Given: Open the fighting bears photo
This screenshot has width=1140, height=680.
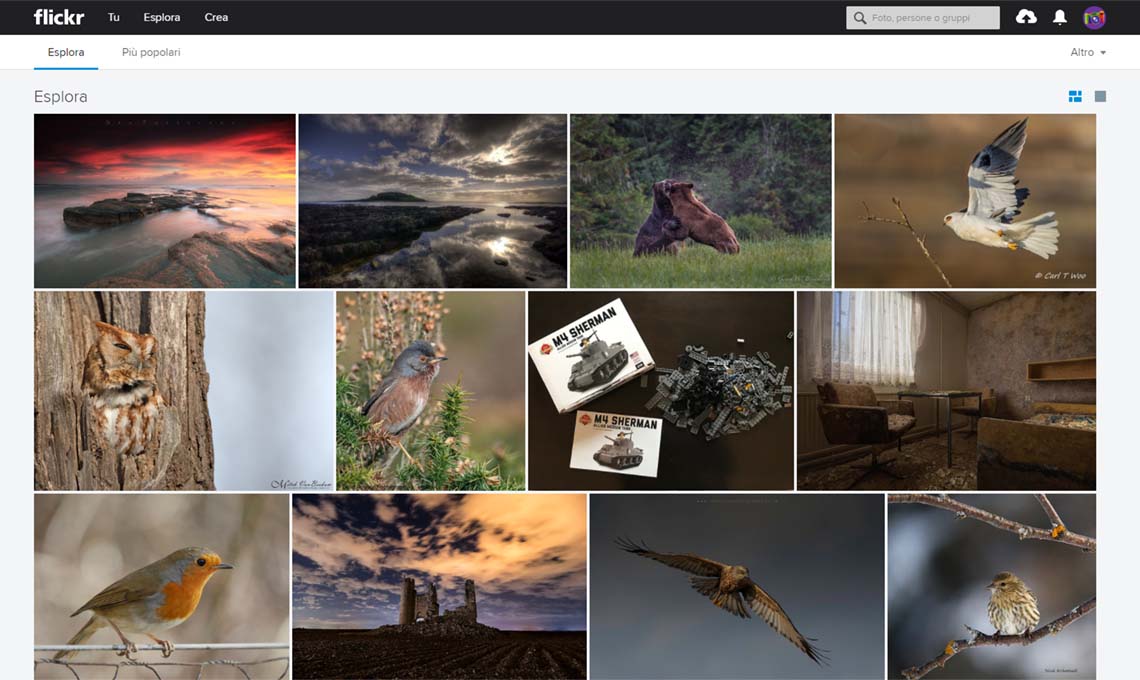Looking at the screenshot, I should point(700,200).
